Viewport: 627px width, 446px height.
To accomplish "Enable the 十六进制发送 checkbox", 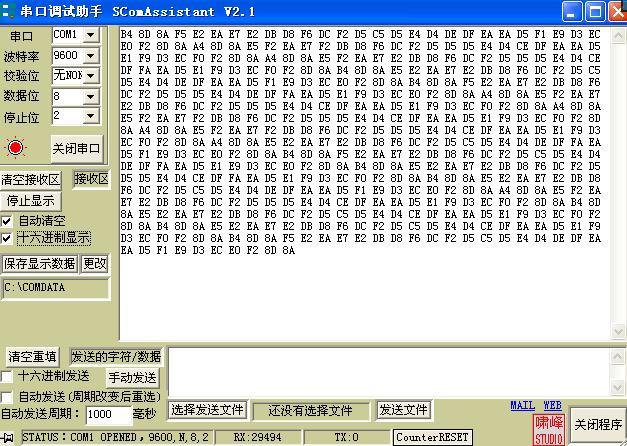I will coord(6,376).
